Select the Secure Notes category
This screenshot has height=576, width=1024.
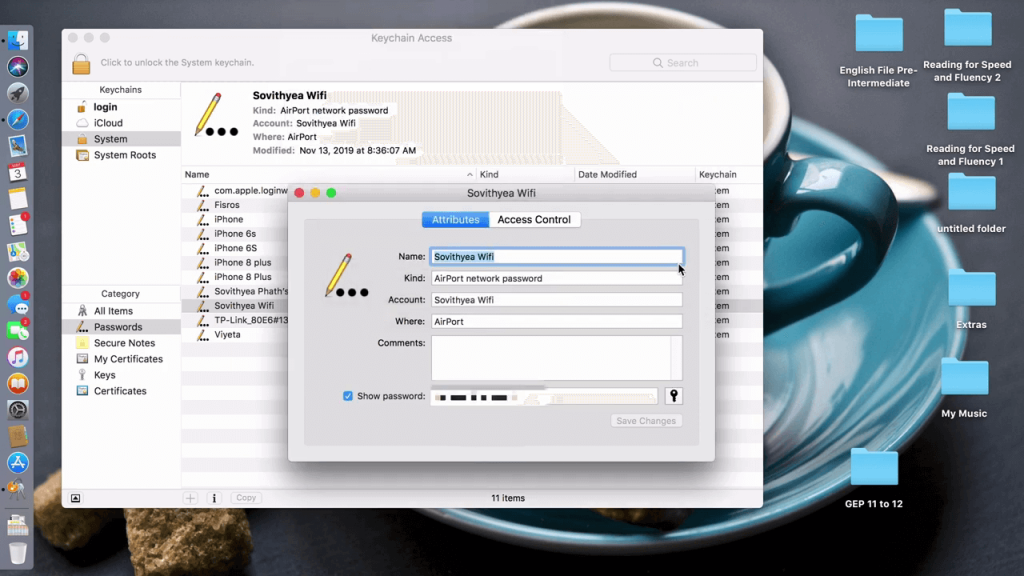point(121,343)
